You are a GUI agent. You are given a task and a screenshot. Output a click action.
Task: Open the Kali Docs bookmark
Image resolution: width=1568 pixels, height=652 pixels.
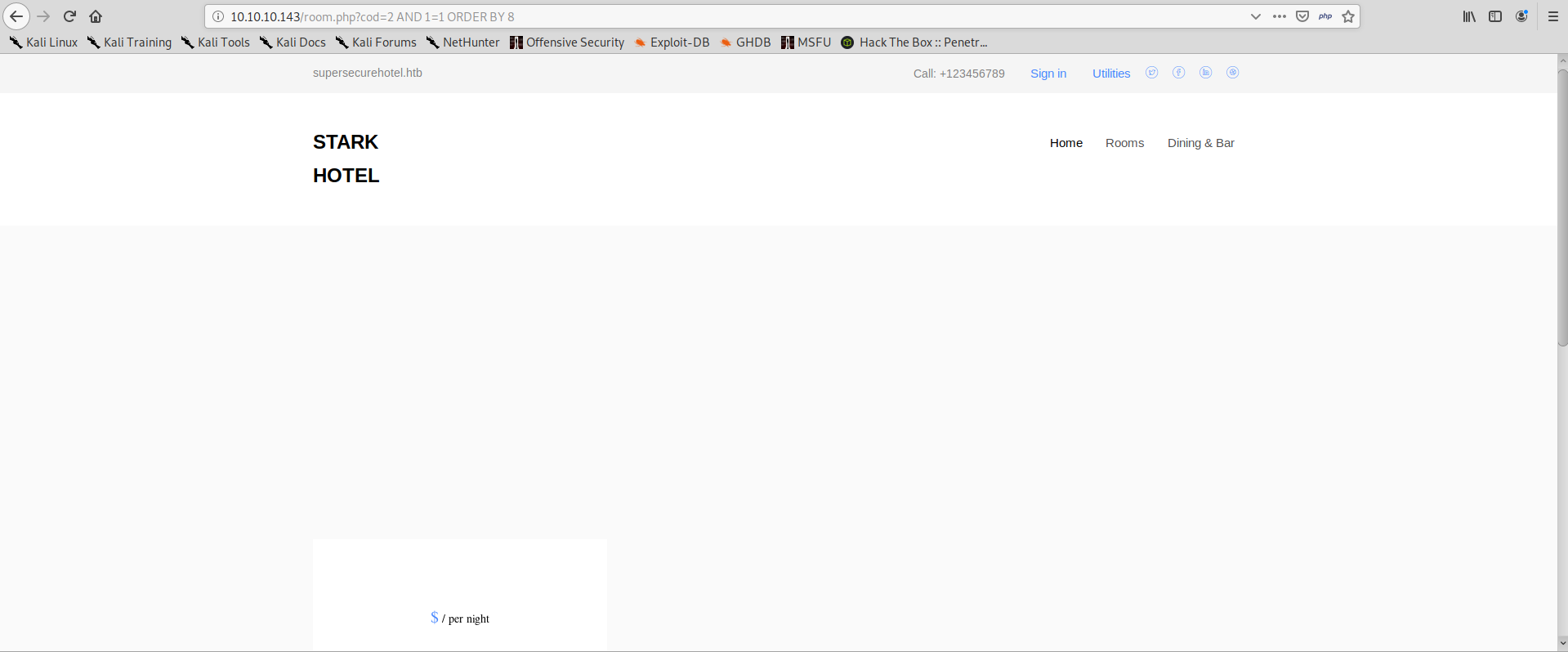(293, 42)
